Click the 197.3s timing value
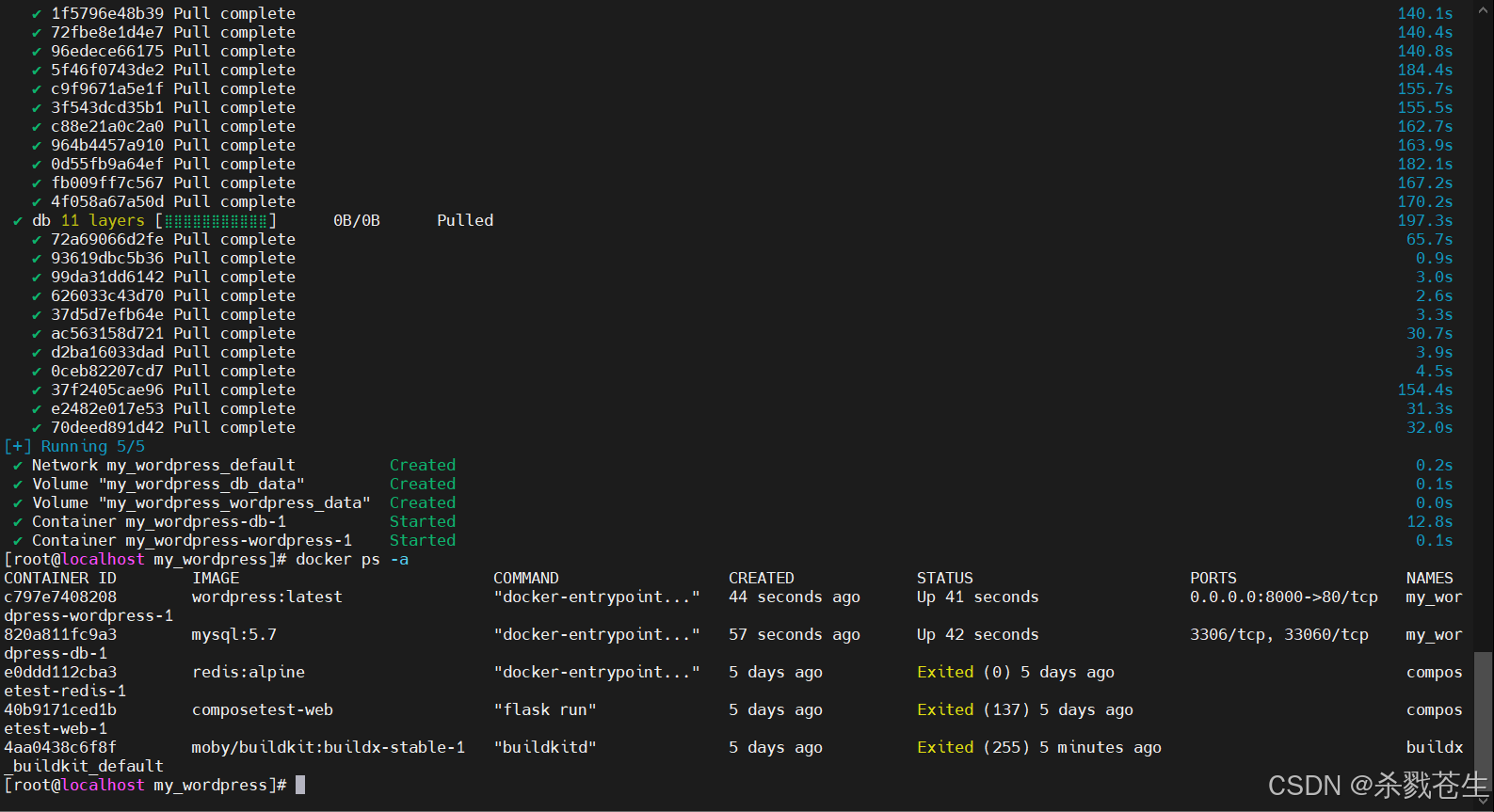The height and width of the screenshot is (812, 1494). coord(1425,220)
